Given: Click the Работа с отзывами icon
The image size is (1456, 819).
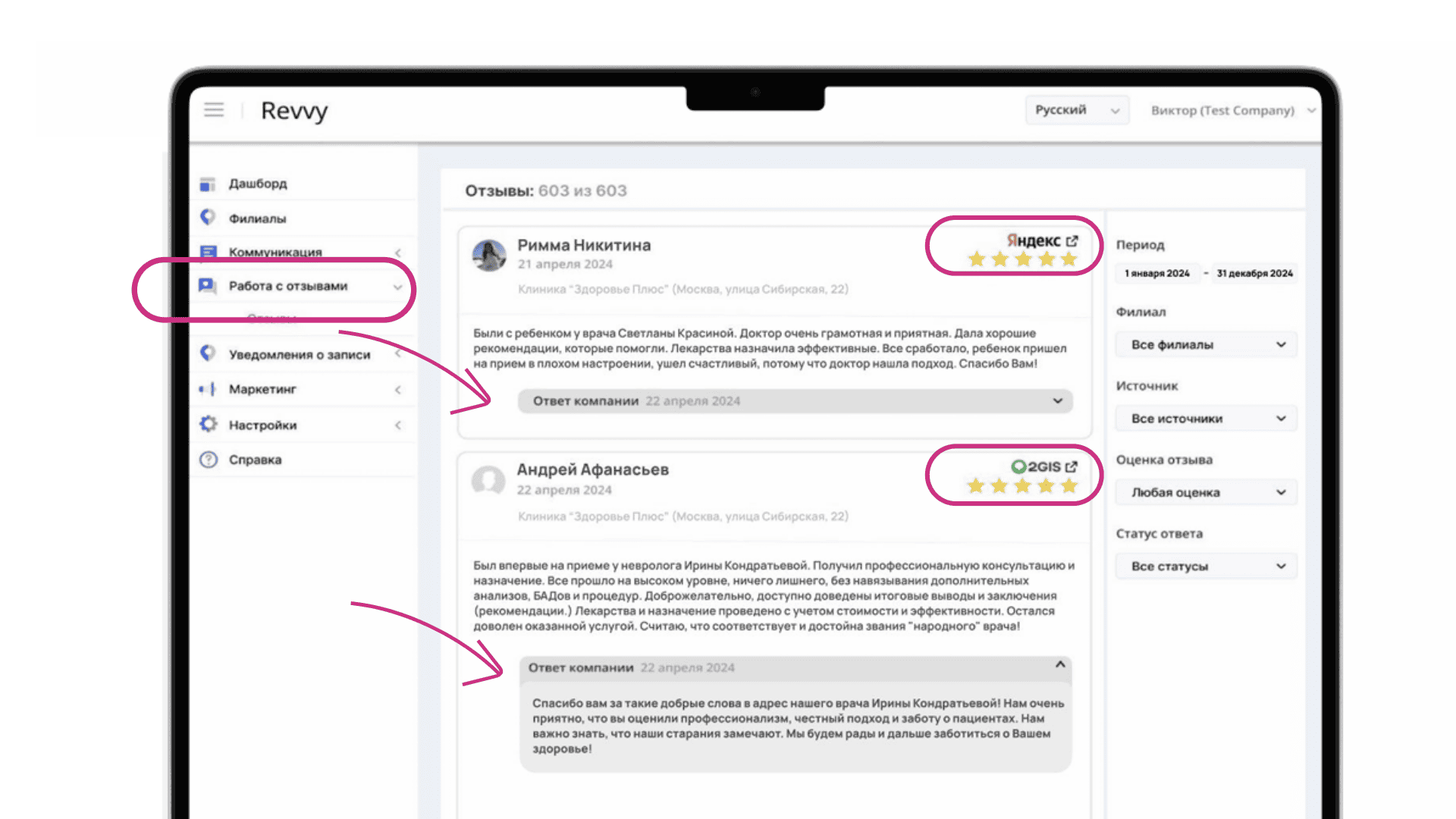Looking at the screenshot, I should click(207, 286).
